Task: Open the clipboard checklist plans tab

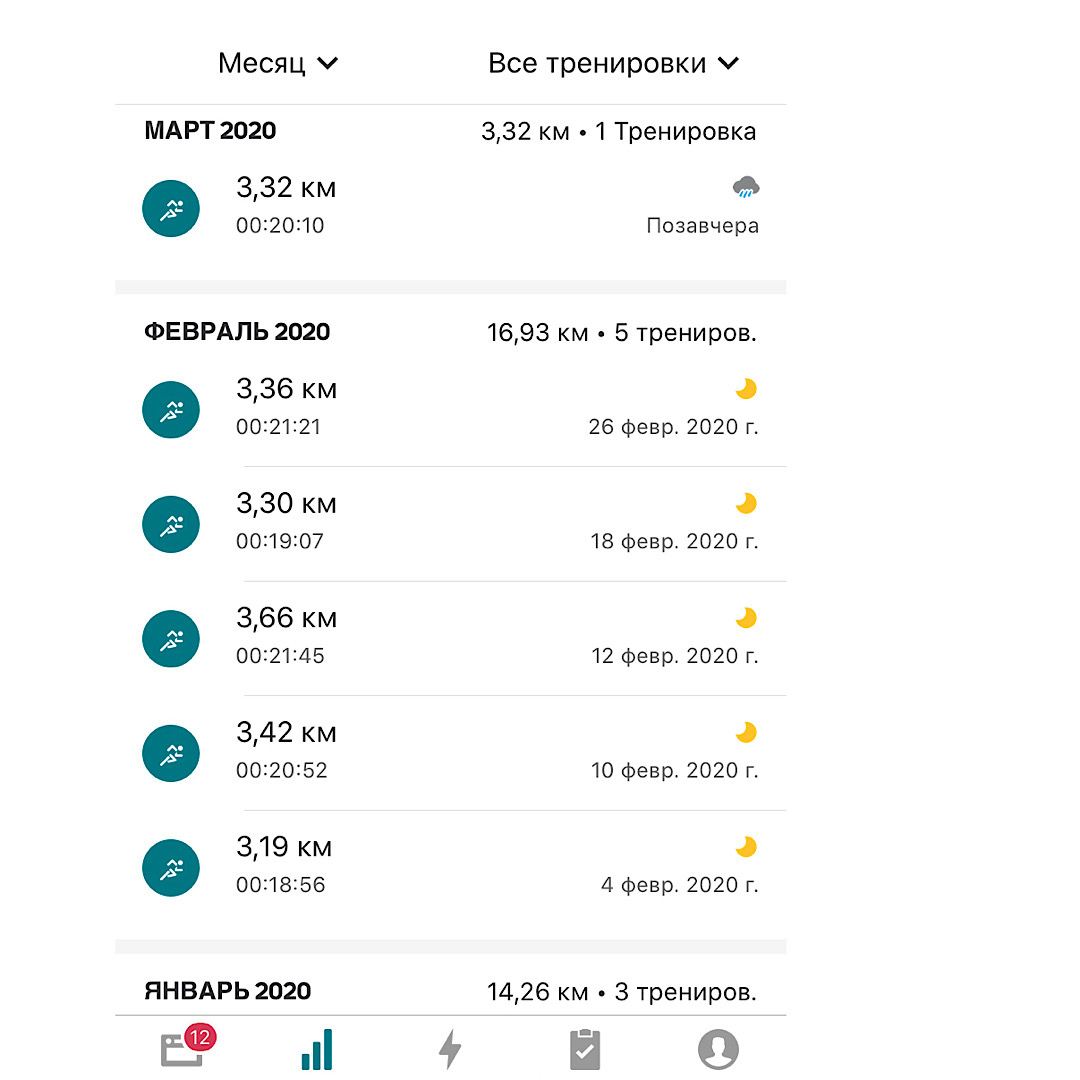Action: pyautogui.click(x=585, y=1049)
